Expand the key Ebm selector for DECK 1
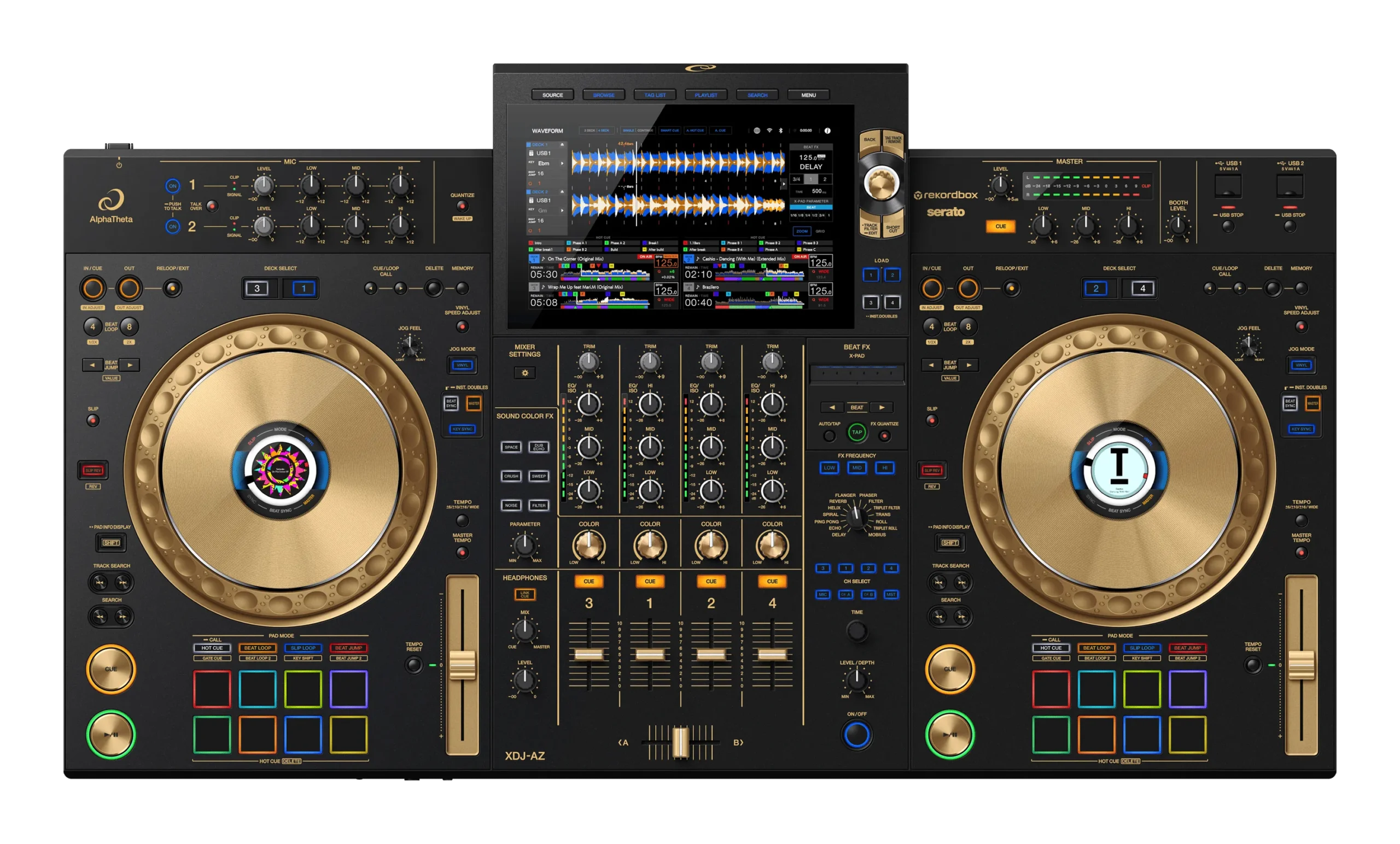Screen dimensions: 1400x844 point(563,163)
